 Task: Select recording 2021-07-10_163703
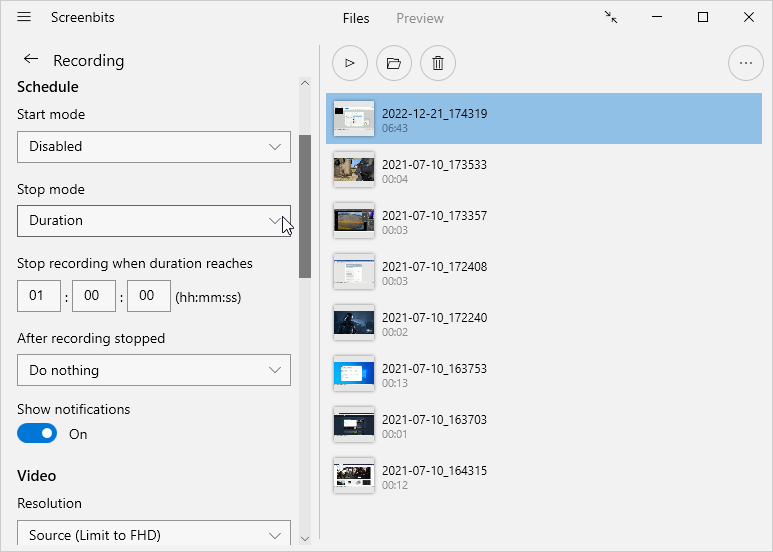[544, 425]
